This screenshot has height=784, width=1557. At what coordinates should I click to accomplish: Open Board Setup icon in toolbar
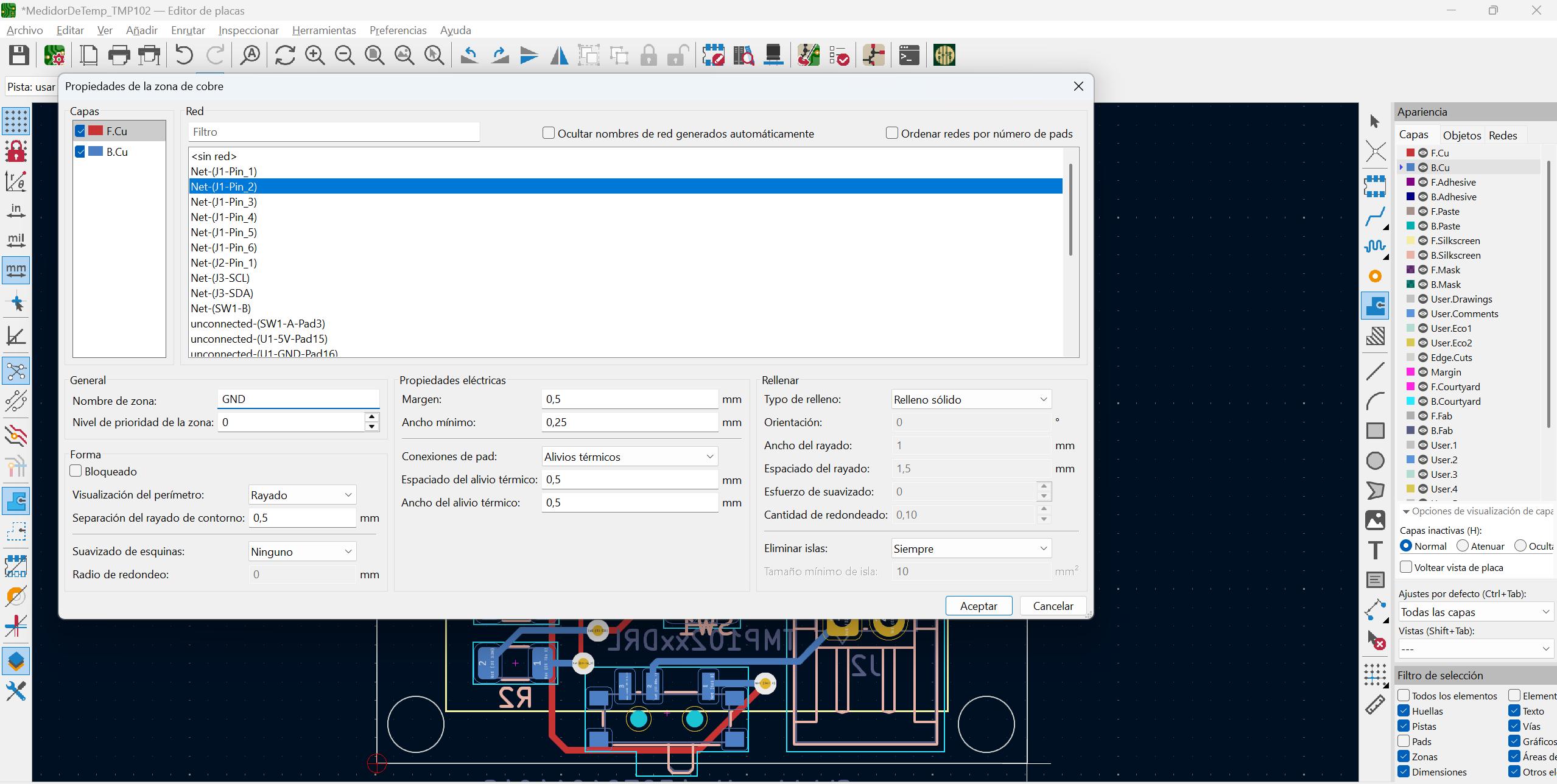55,55
